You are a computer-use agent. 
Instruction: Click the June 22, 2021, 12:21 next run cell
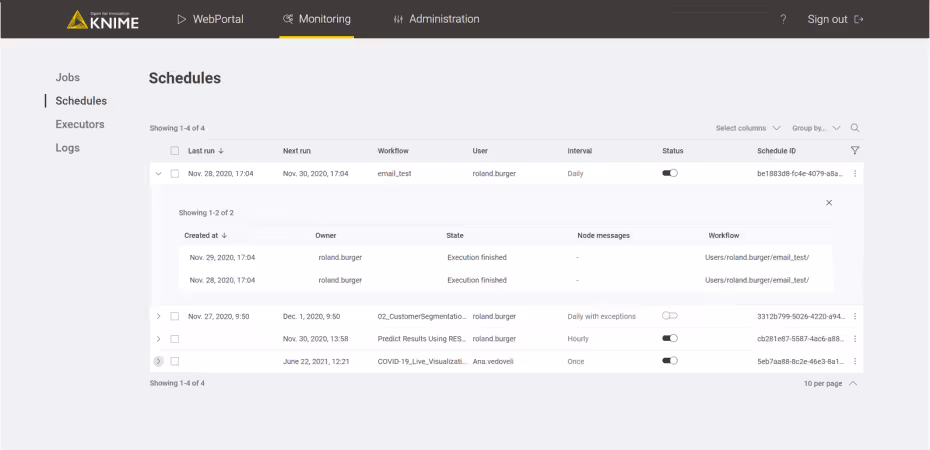316,361
